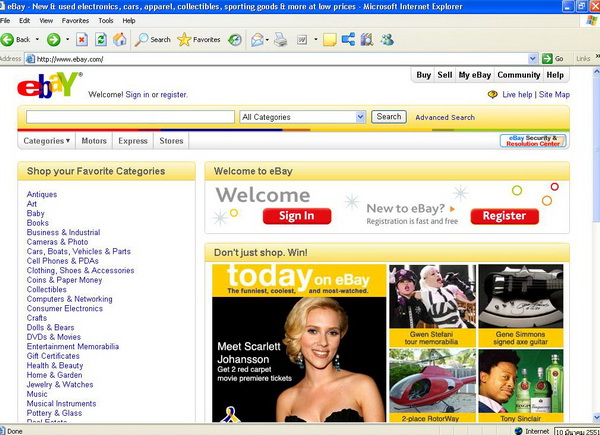This screenshot has height=435, width=600.
Task: Open the View menu
Action: click(46, 21)
